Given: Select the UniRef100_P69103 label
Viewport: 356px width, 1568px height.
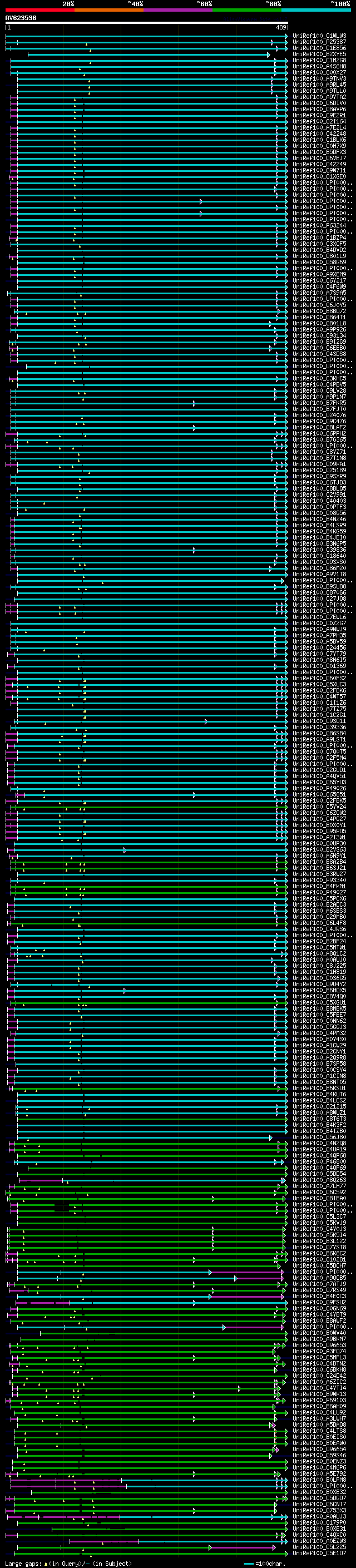Looking at the screenshot, I should tap(319, 1400).
